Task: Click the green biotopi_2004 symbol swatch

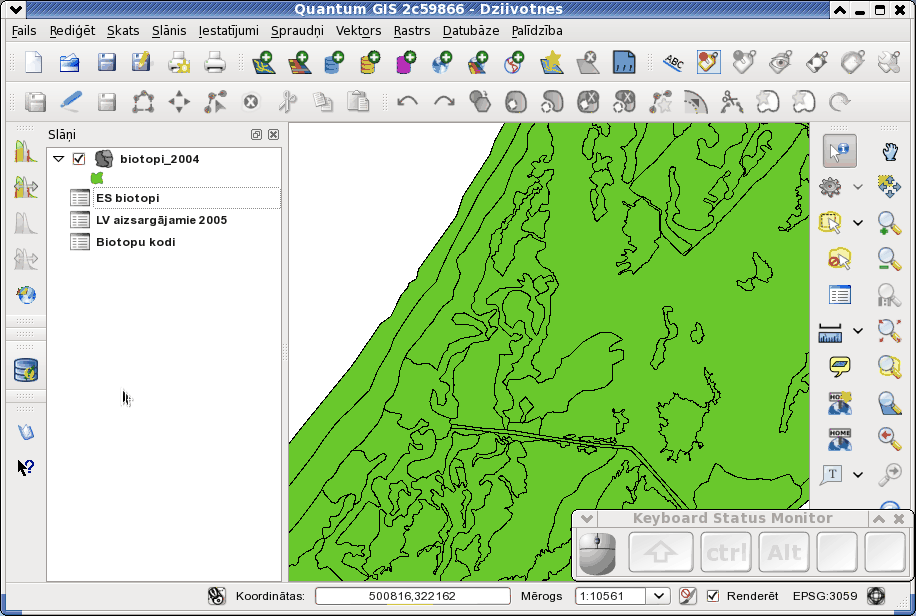Action: pos(97,178)
